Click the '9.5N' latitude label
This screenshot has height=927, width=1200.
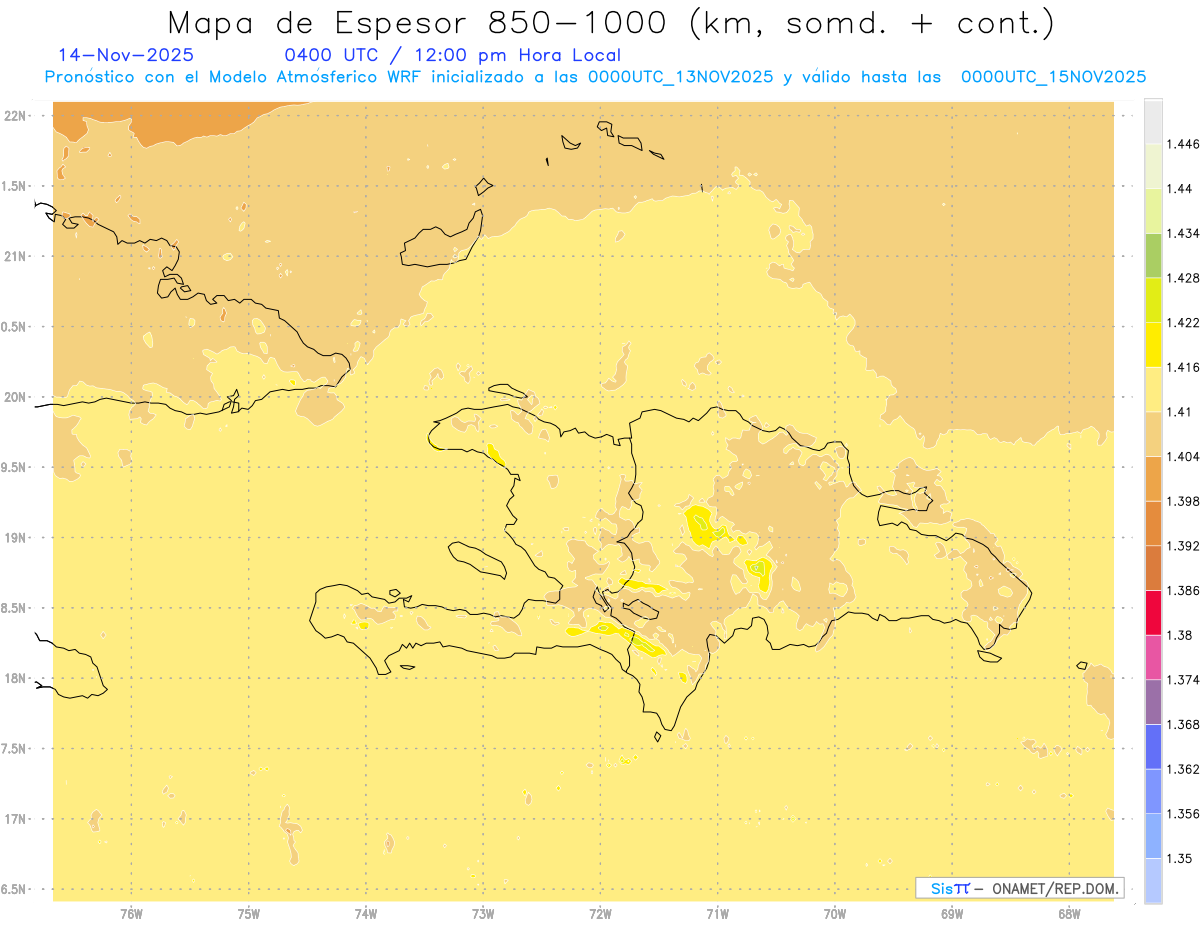click(x=15, y=467)
